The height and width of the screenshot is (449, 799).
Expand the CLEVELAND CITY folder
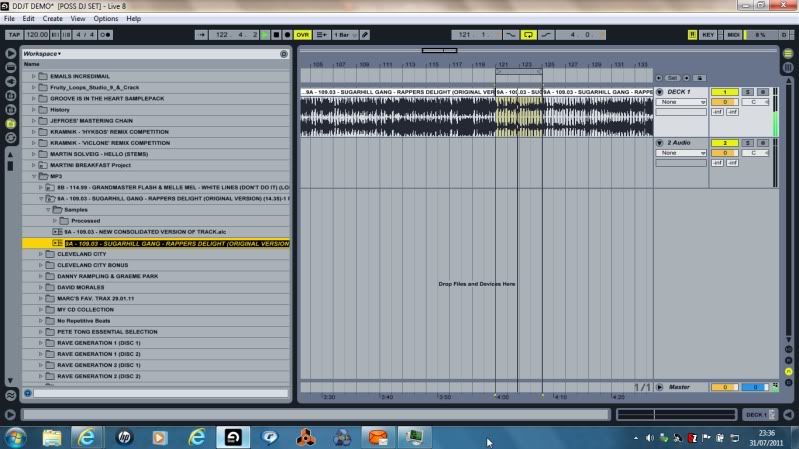[x=41, y=254]
